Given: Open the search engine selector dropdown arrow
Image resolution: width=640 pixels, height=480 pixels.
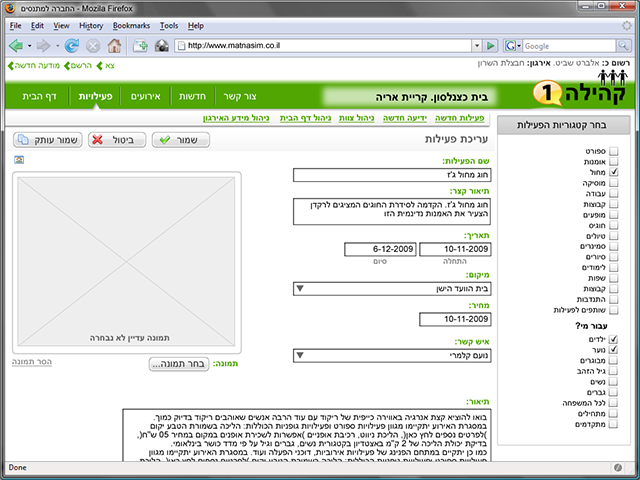Looking at the screenshot, I should (x=519, y=46).
